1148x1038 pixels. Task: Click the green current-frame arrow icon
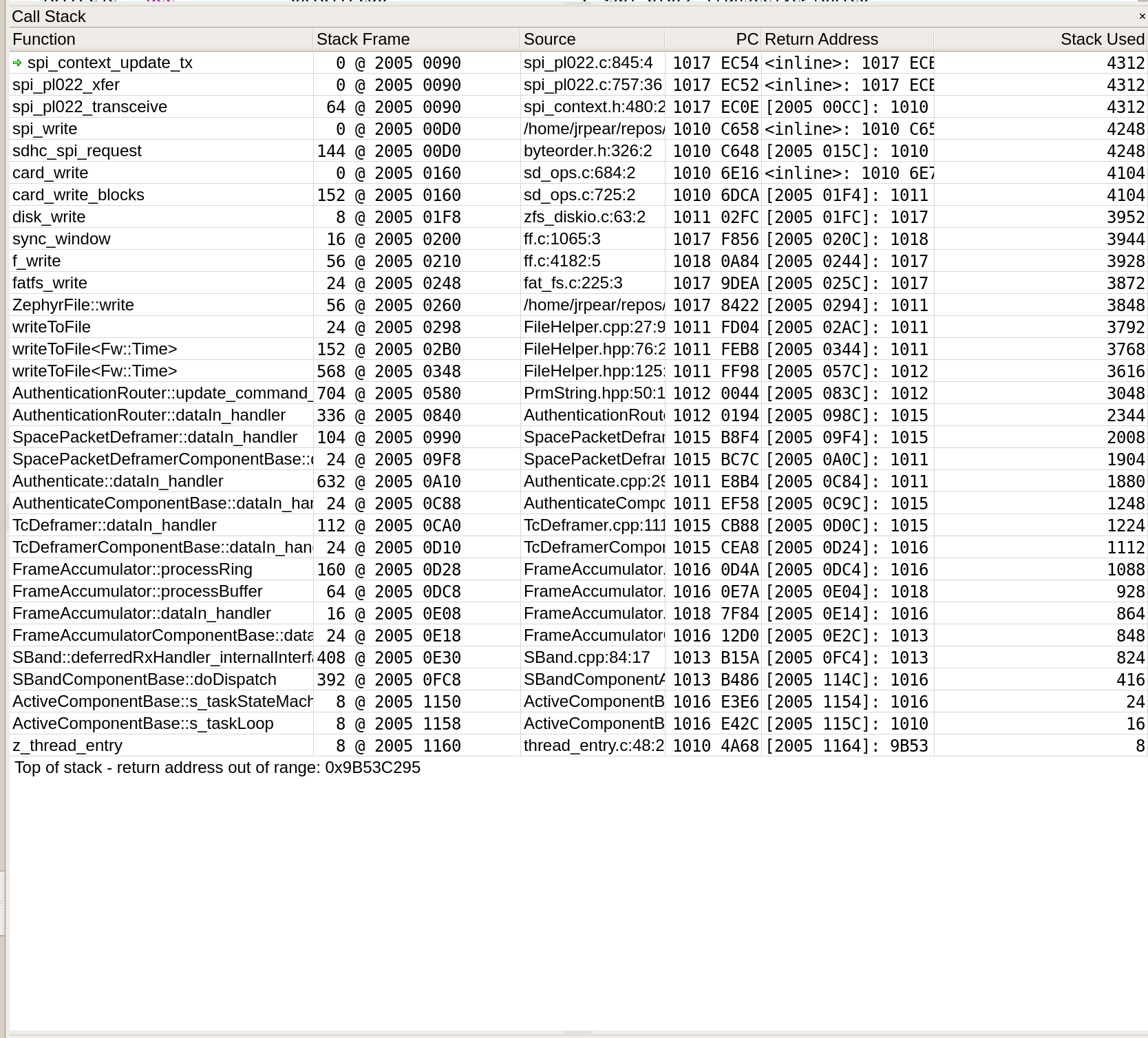[17, 63]
